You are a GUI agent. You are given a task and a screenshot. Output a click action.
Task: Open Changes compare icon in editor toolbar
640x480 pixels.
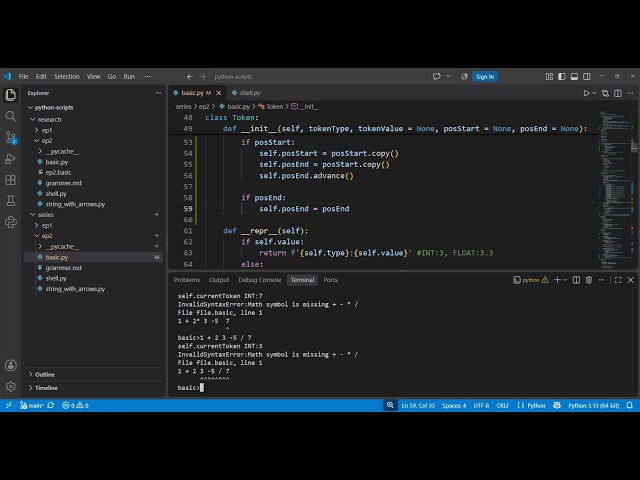coord(605,93)
